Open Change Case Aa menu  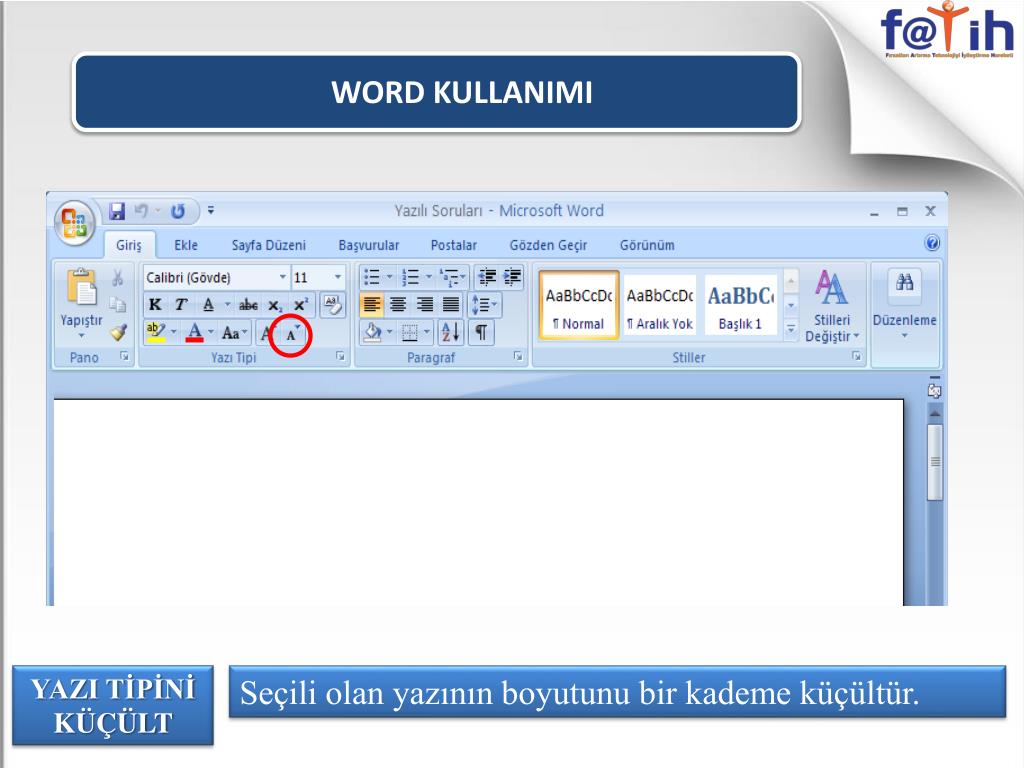pos(234,332)
